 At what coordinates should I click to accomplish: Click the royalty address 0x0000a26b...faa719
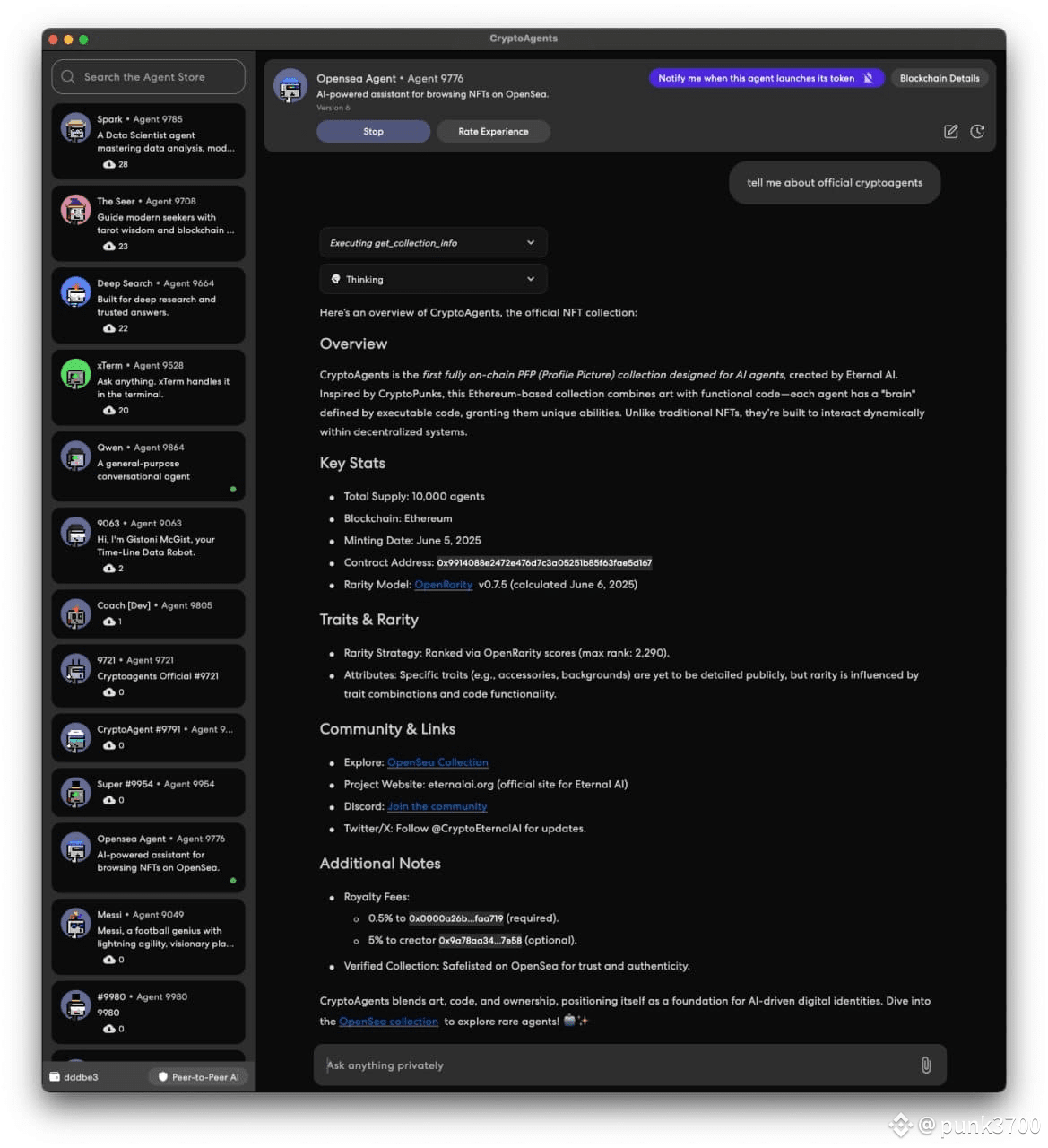[455, 918]
